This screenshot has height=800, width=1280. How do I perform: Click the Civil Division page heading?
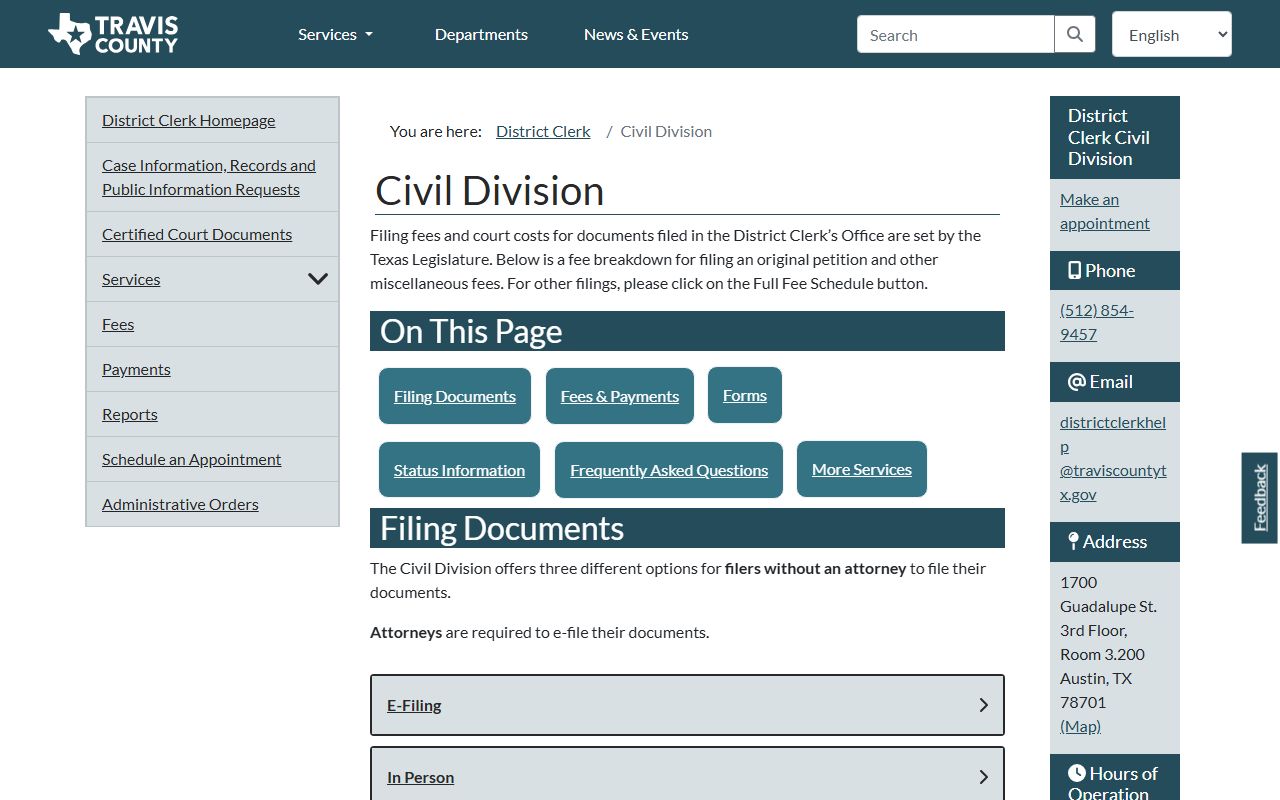[489, 191]
